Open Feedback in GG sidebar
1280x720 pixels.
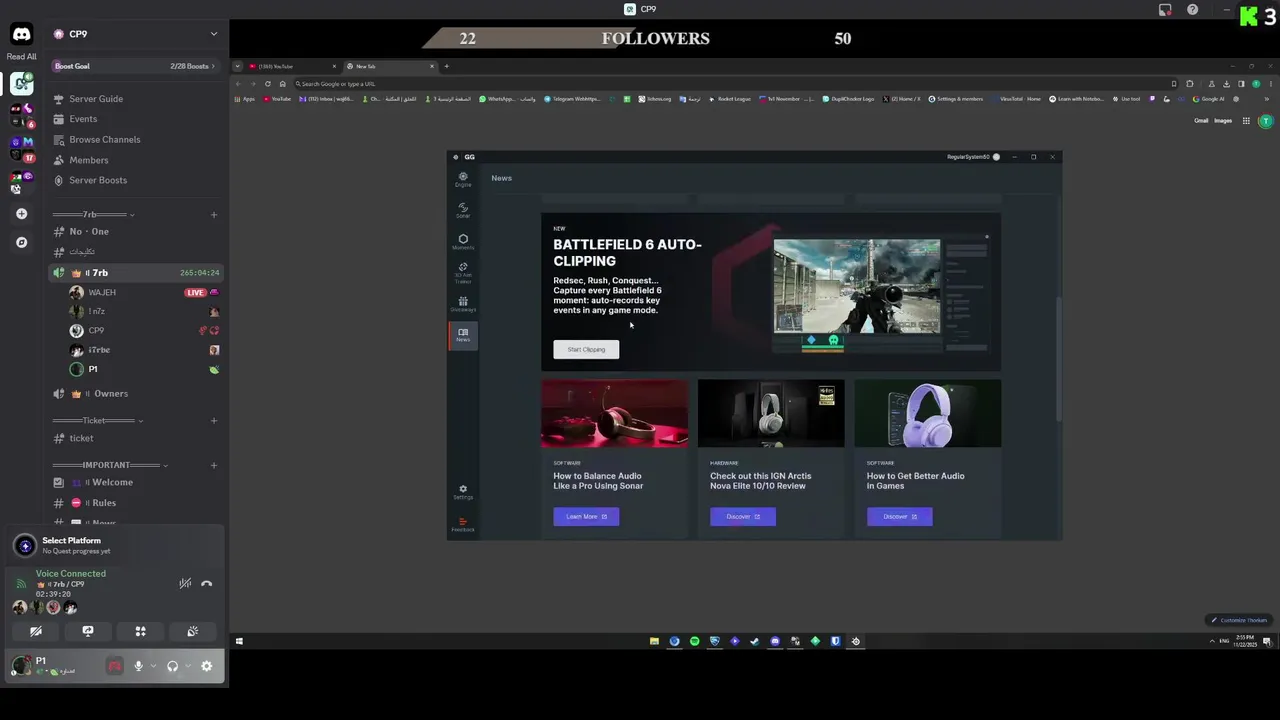[x=463, y=524]
